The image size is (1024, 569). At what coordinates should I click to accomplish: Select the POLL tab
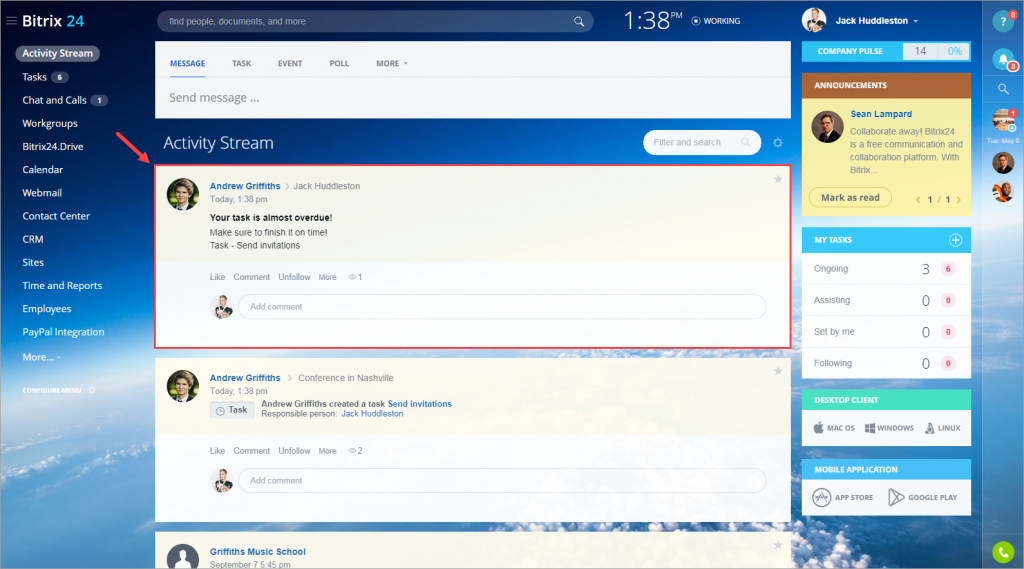coord(339,63)
